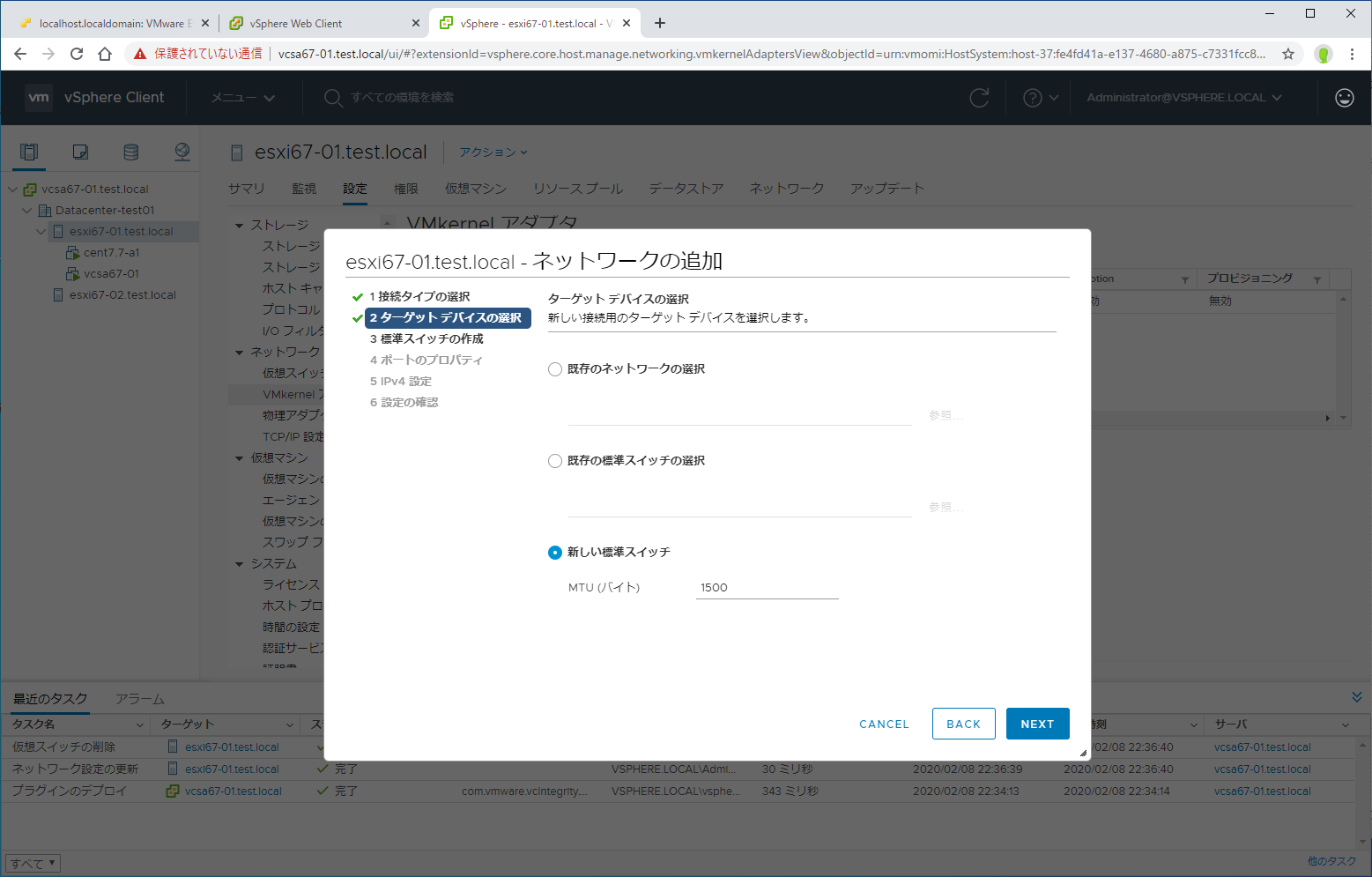Select vcsa67-01 VM in inventory tree

point(111,273)
